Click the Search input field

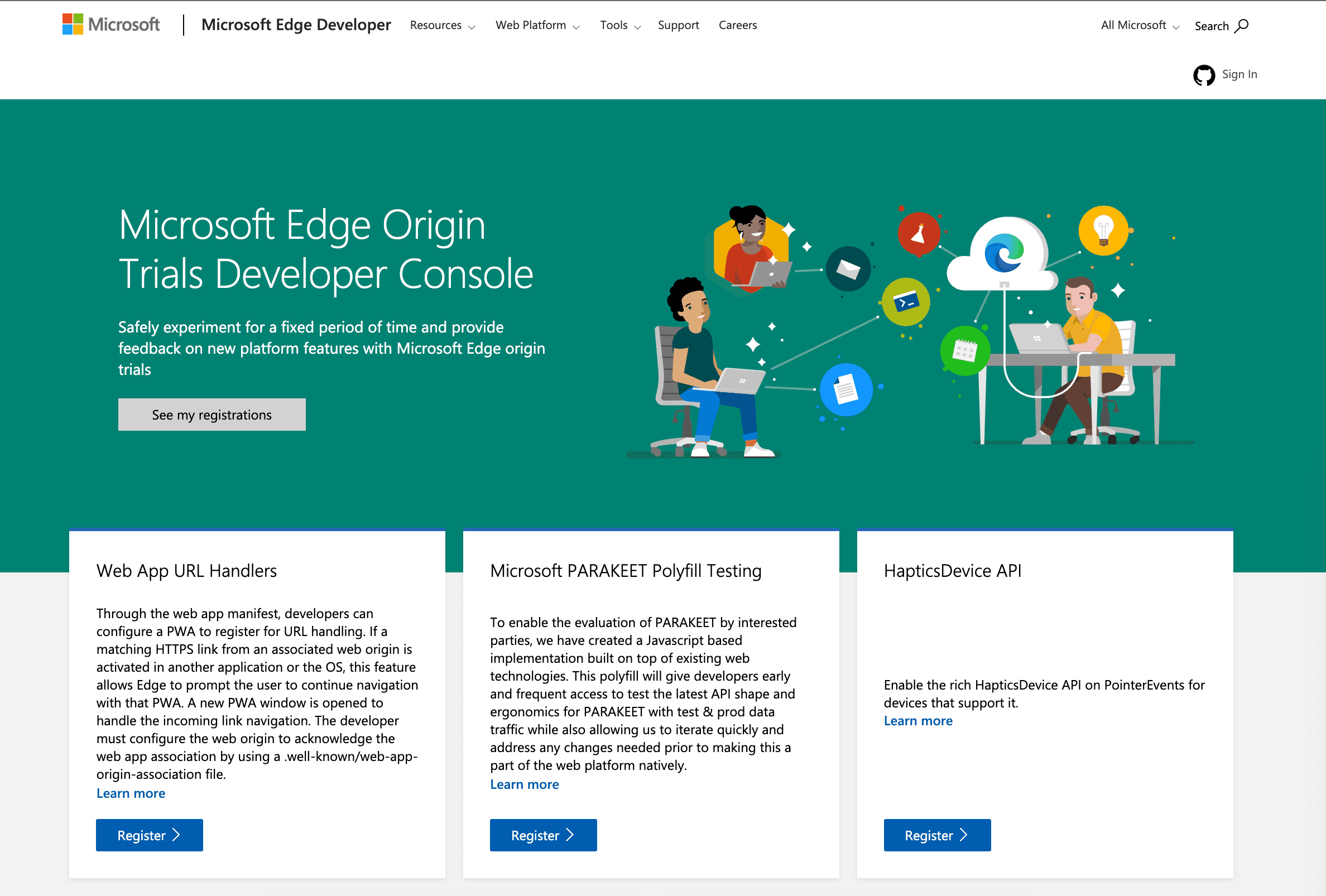tap(1221, 25)
